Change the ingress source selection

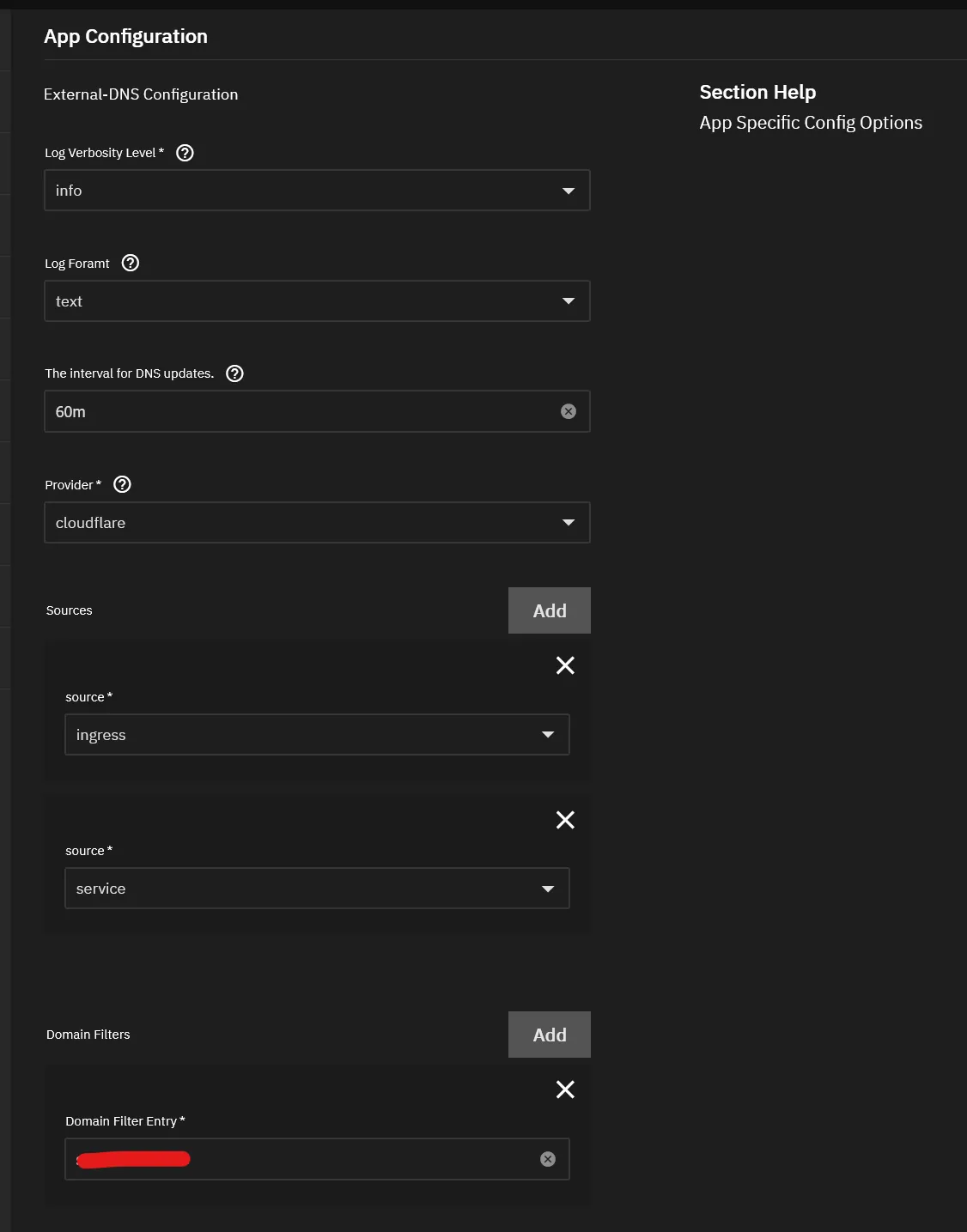click(x=548, y=734)
